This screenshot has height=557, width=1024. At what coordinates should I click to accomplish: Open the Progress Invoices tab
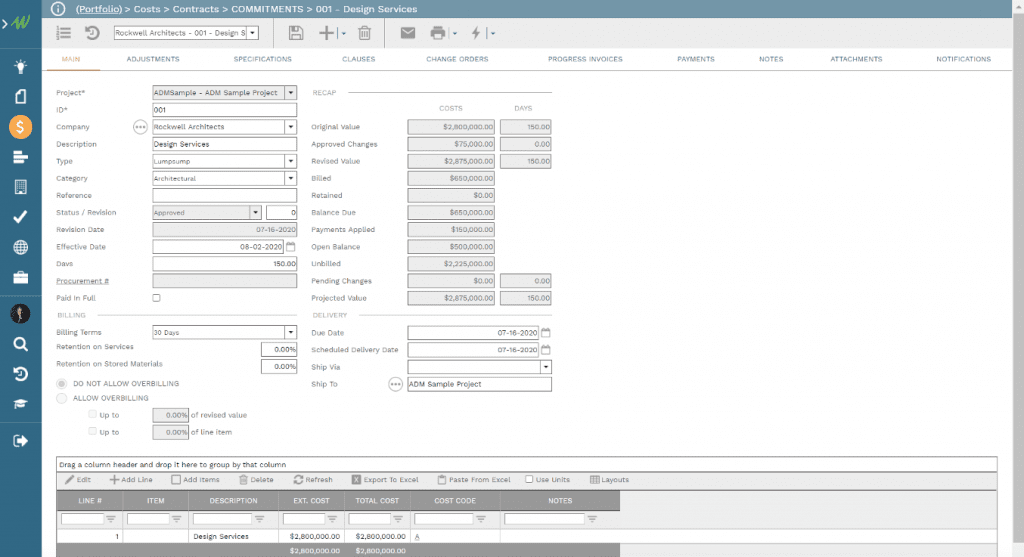tap(585, 59)
